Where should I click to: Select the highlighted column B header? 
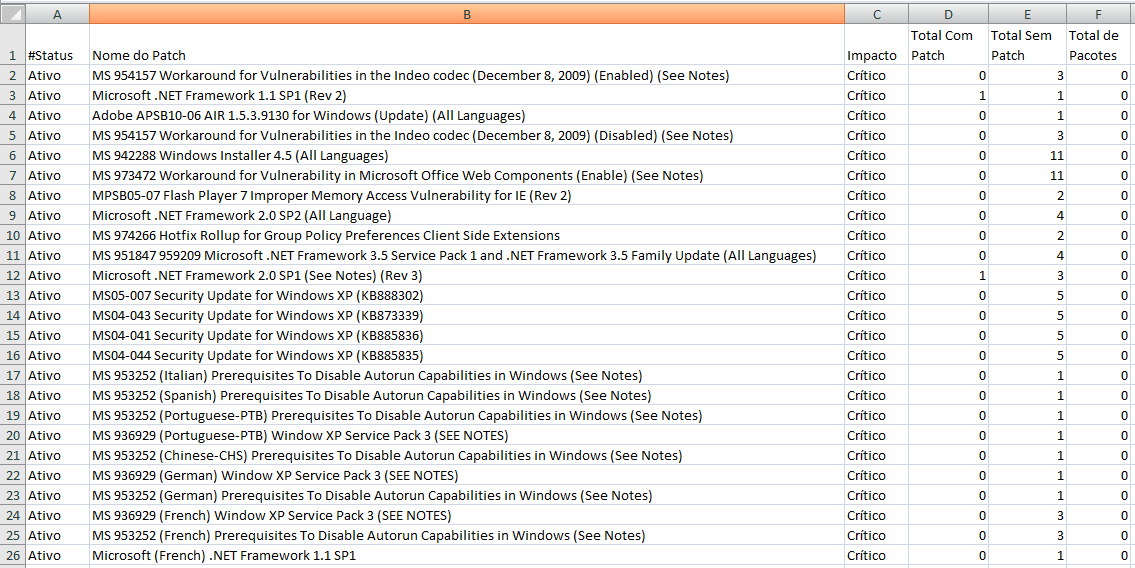pyautogui.click(x=467, y=14)
